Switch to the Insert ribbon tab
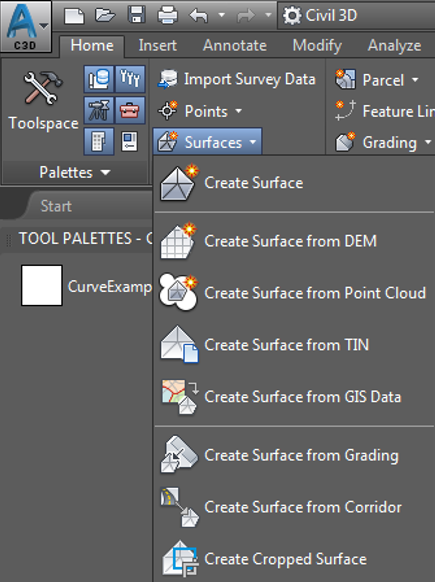This screenshot has width=435, height=582. point(157,46)
